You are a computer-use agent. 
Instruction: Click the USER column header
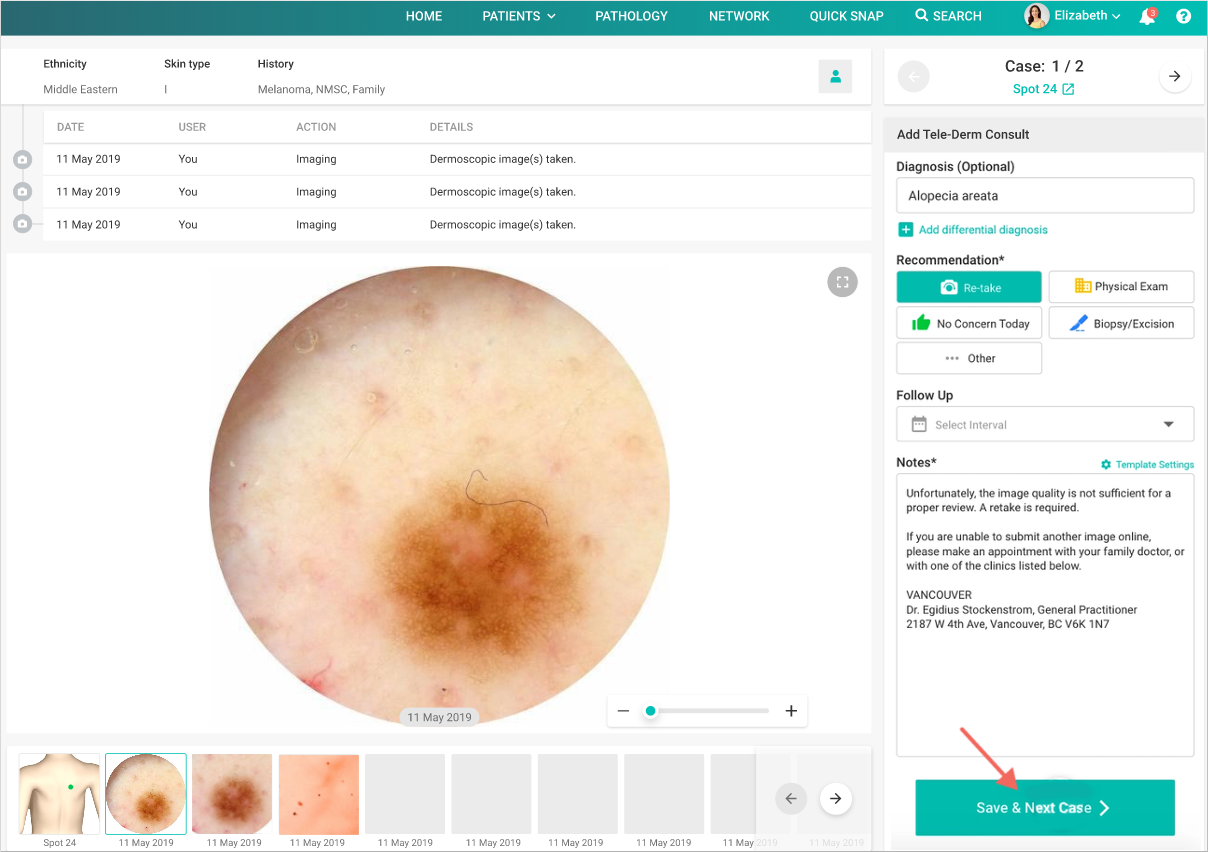pos(192,127)
